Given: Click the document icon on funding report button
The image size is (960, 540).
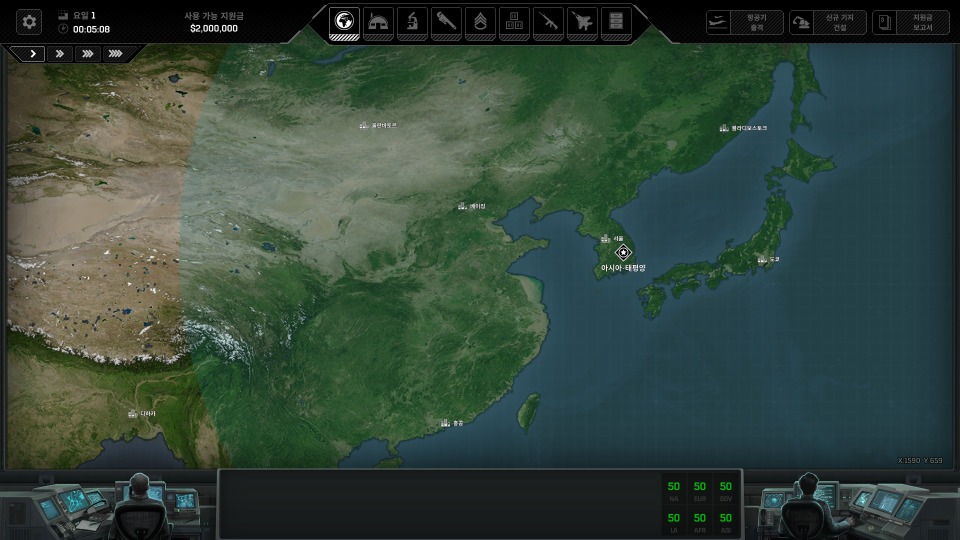Looking at the screenshot, I should tap(884, 23).
